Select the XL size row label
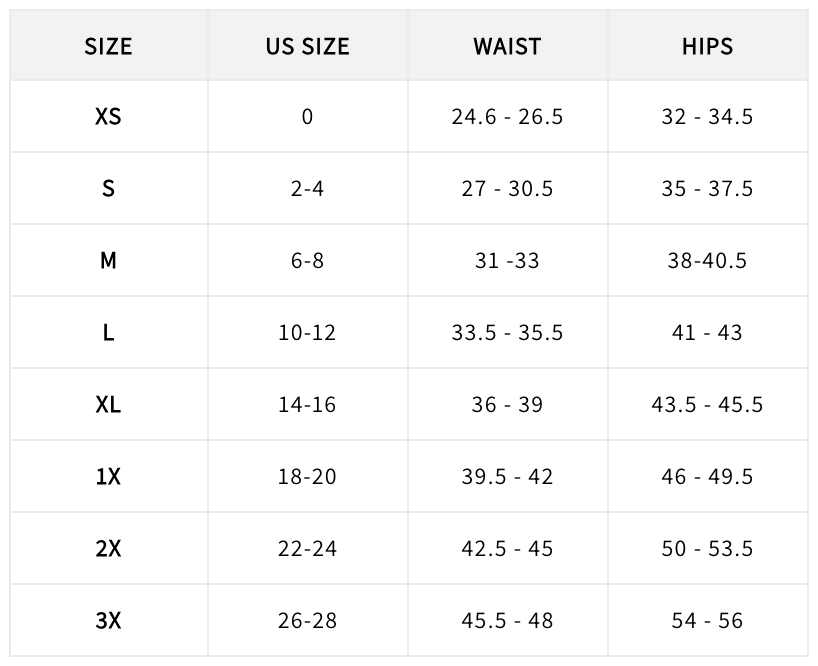818x666 pixels. 108,405
